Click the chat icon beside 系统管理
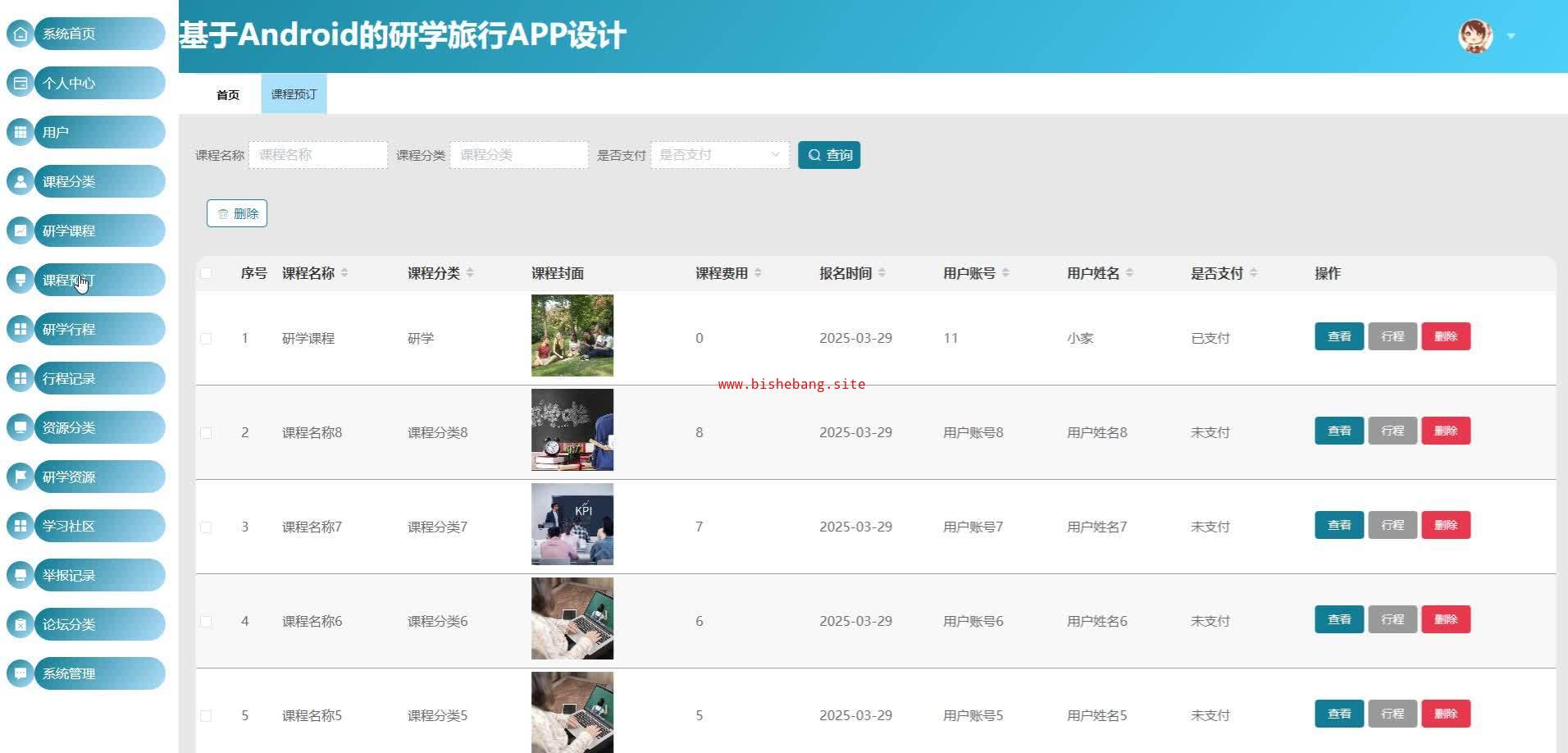 pos(21,673)
